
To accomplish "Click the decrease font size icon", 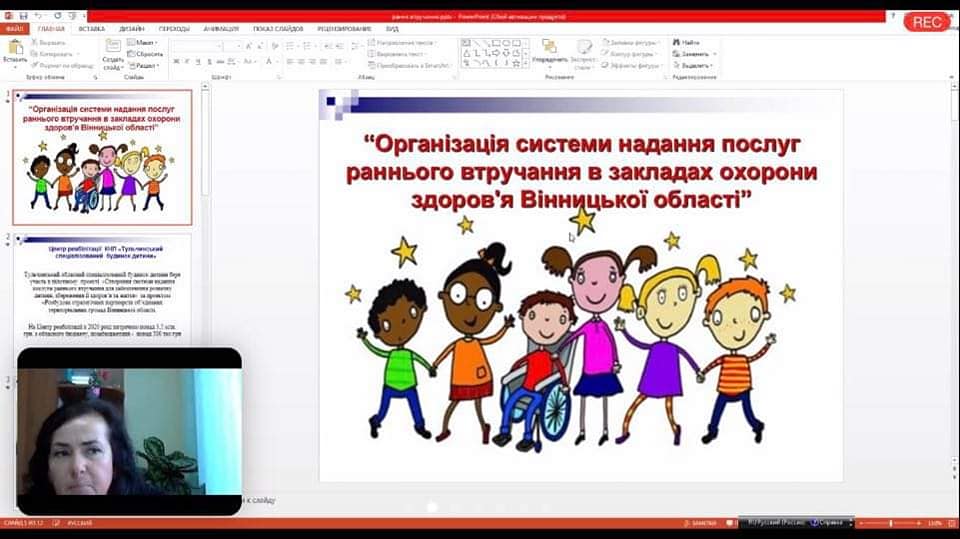I will tap(260, 46).
